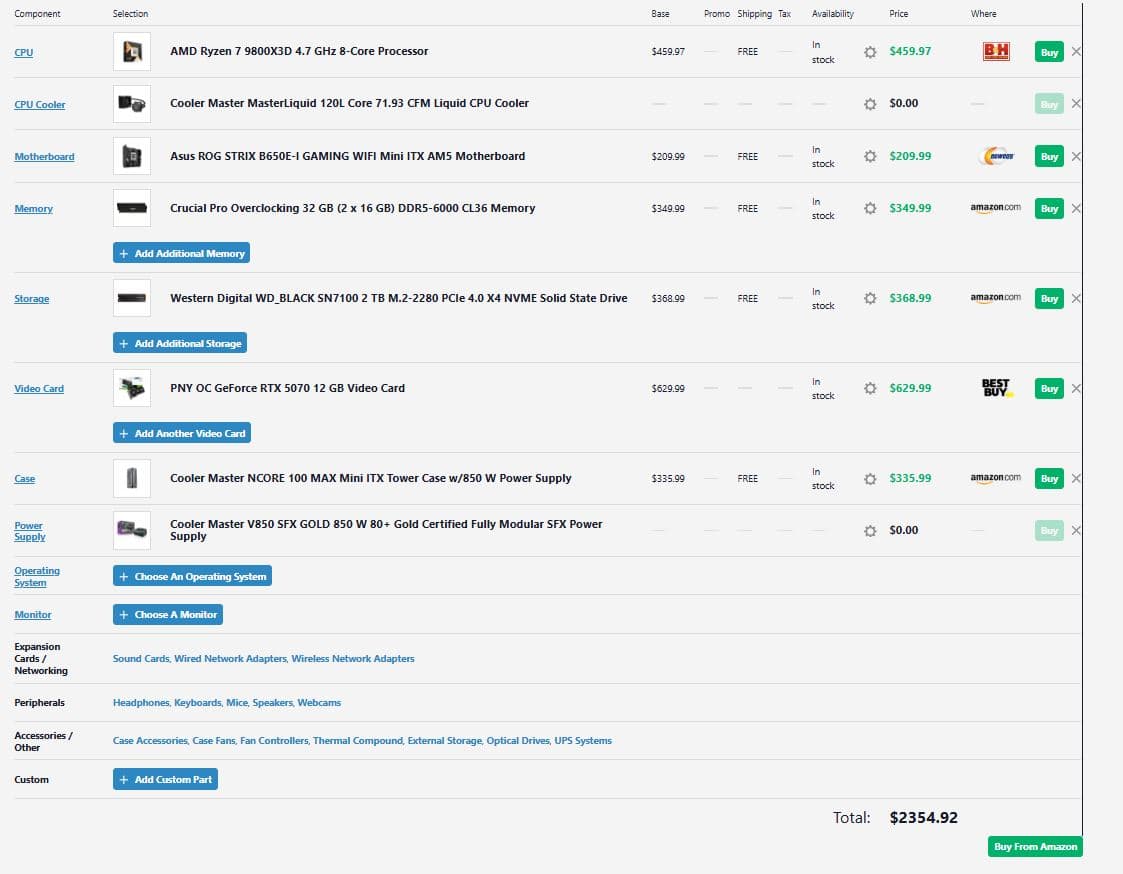Open settings gear for CPU Cooler row
This screenshot has height=874, width=1123.
click(870, 104)
